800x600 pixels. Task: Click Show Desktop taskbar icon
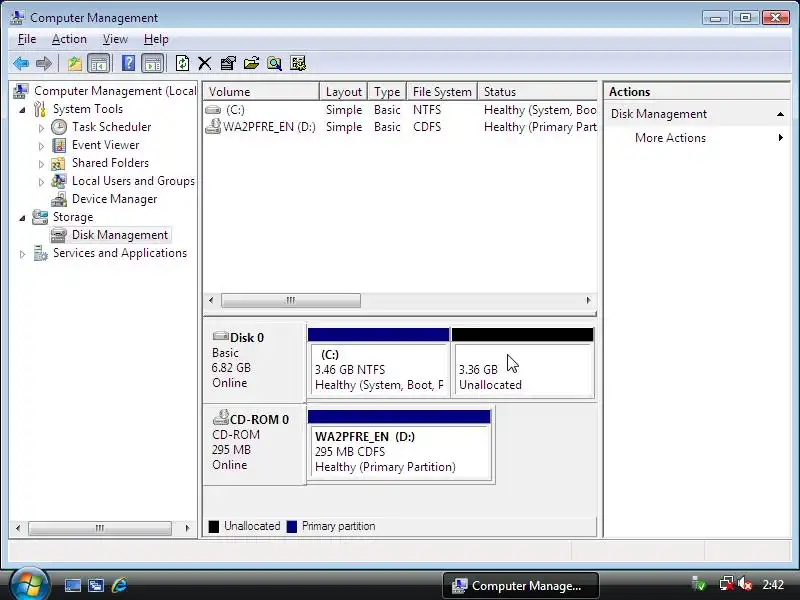pyautogui.click(x=72, y=585)
